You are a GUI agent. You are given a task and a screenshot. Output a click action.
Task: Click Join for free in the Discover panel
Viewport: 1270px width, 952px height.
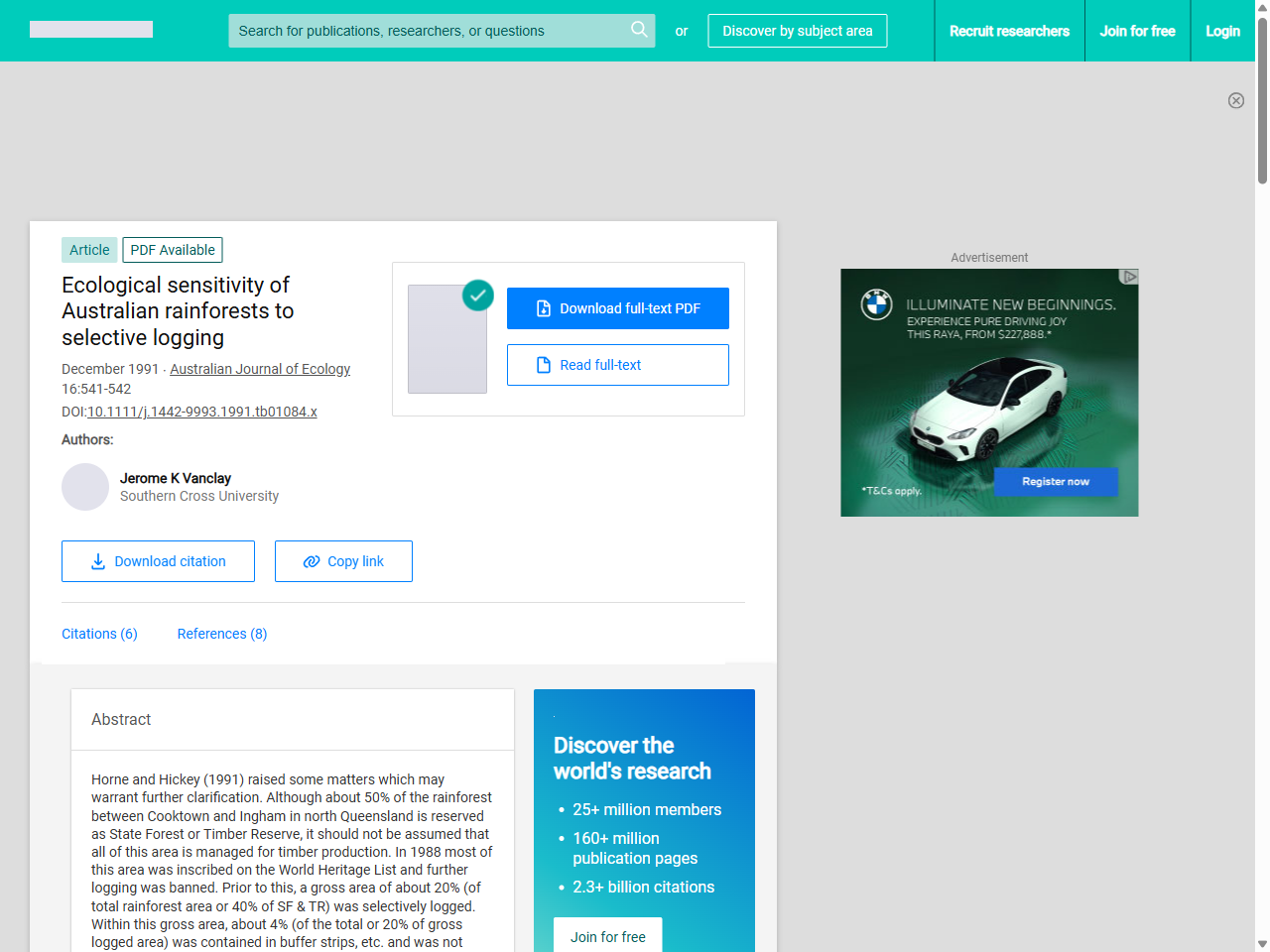tap(607, 936)
